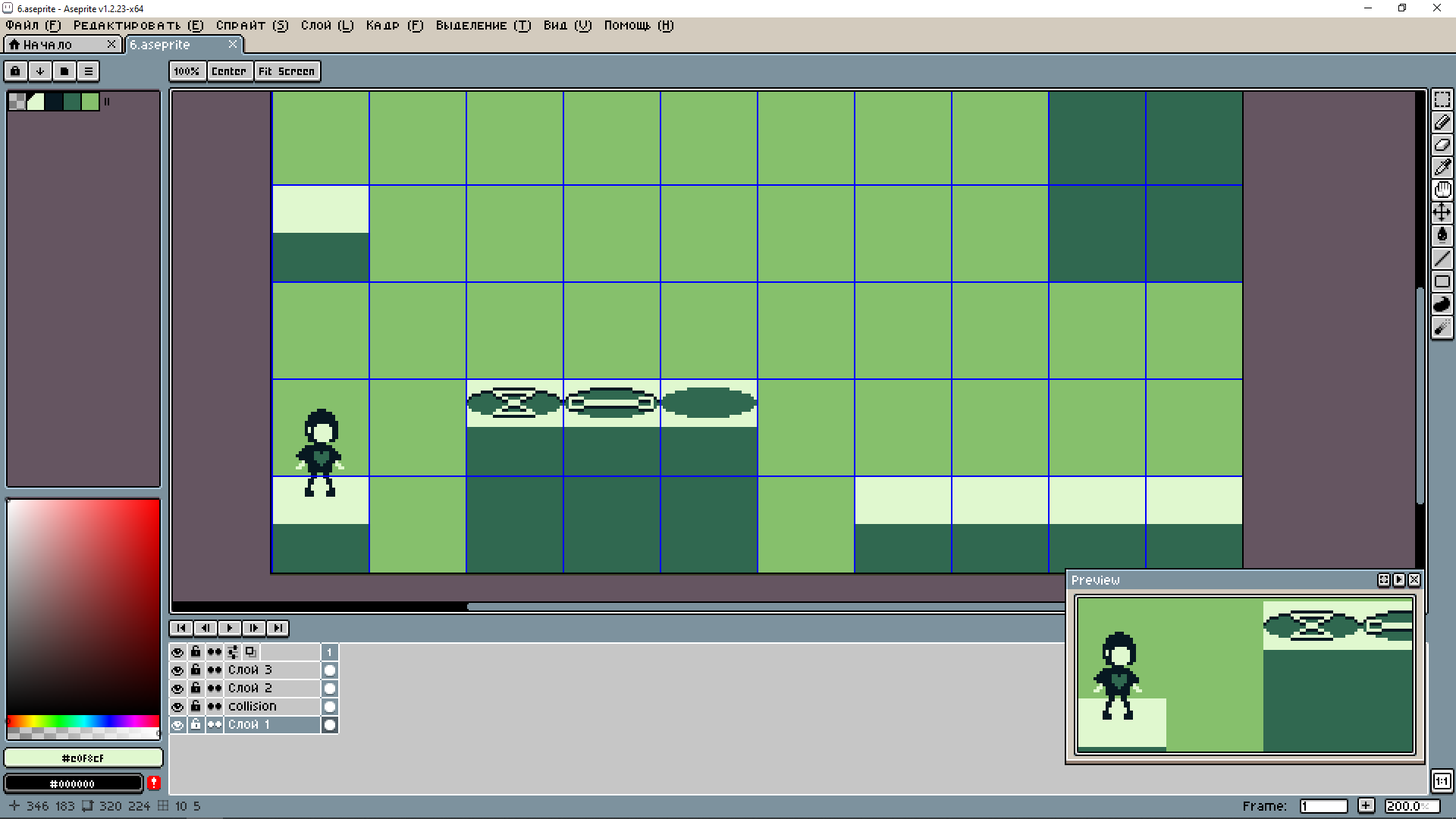Screen dimensions: 1456x819
Task: Select the Pencil tool
Action: click(1442, 122)
